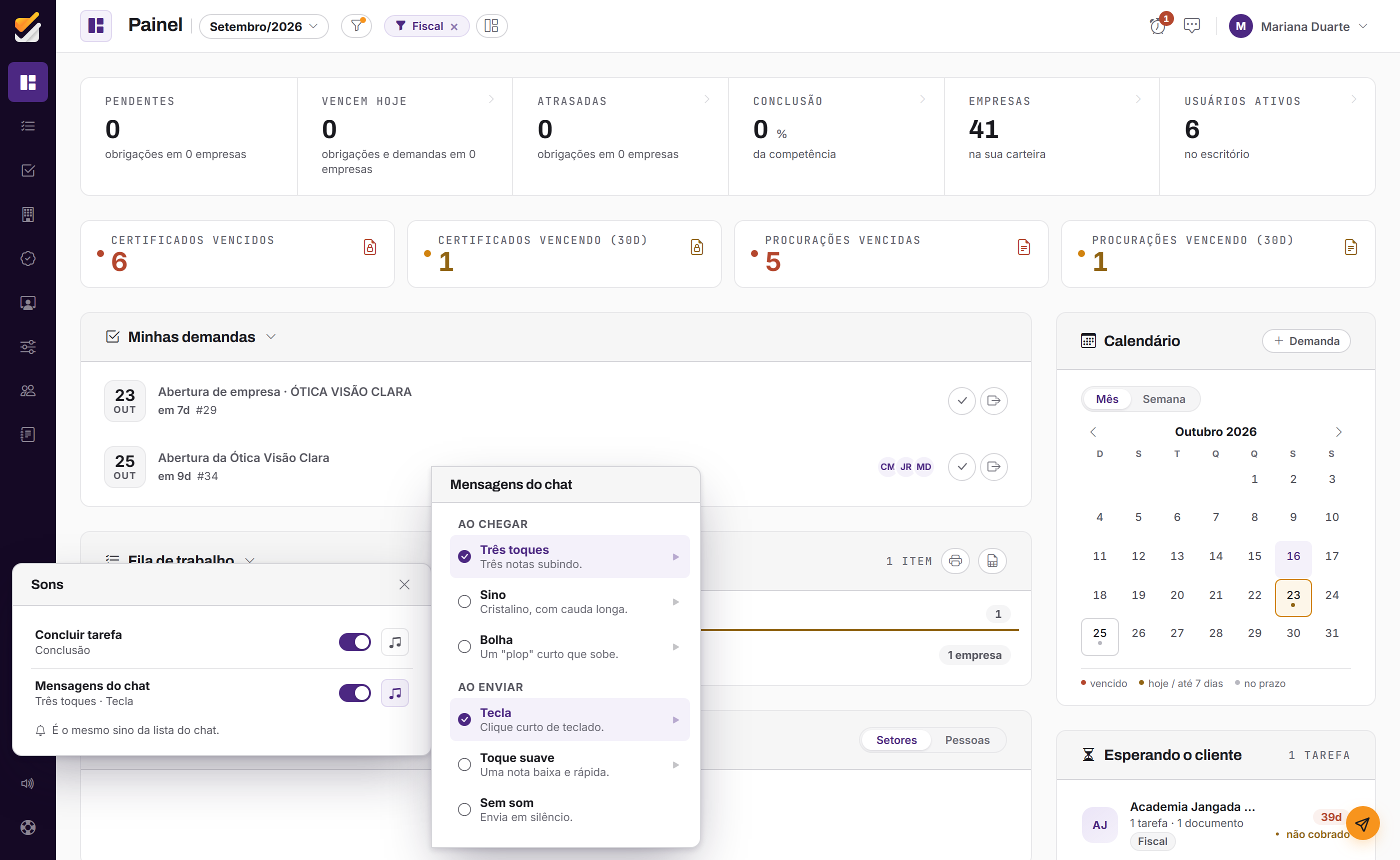
Task: Click the floating send paper-plane button
Action: click(x=1362, y=823)
